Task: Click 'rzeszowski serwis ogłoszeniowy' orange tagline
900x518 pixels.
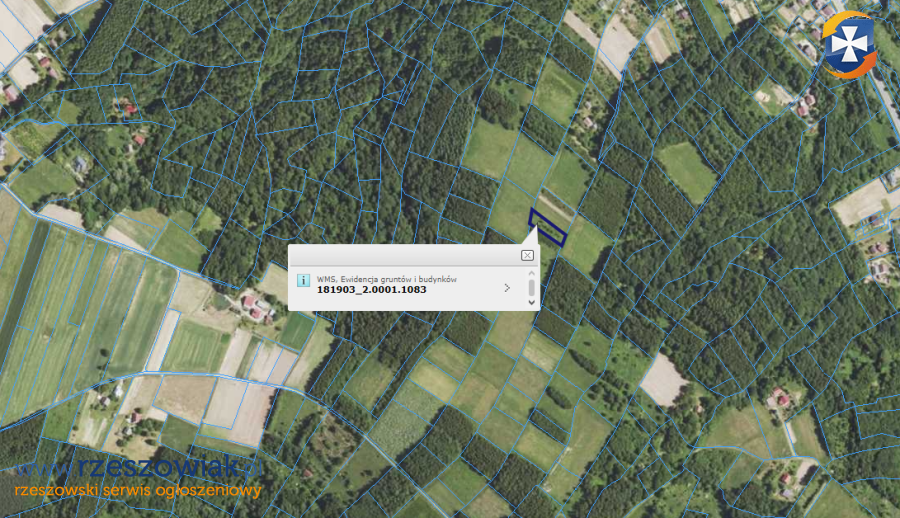Action: point(137,491)
